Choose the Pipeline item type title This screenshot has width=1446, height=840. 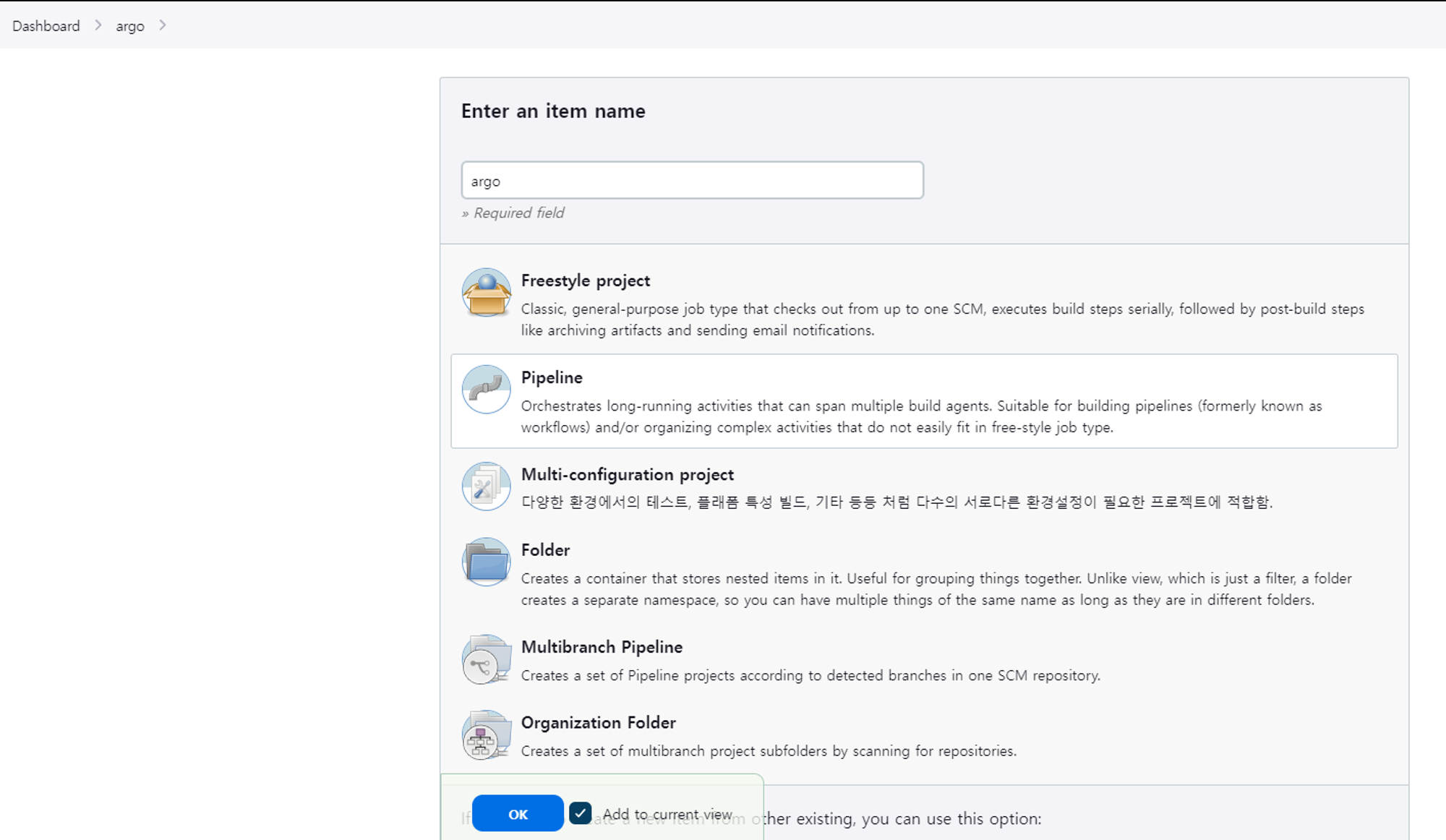pyautogui.click(x=552, y=377)
